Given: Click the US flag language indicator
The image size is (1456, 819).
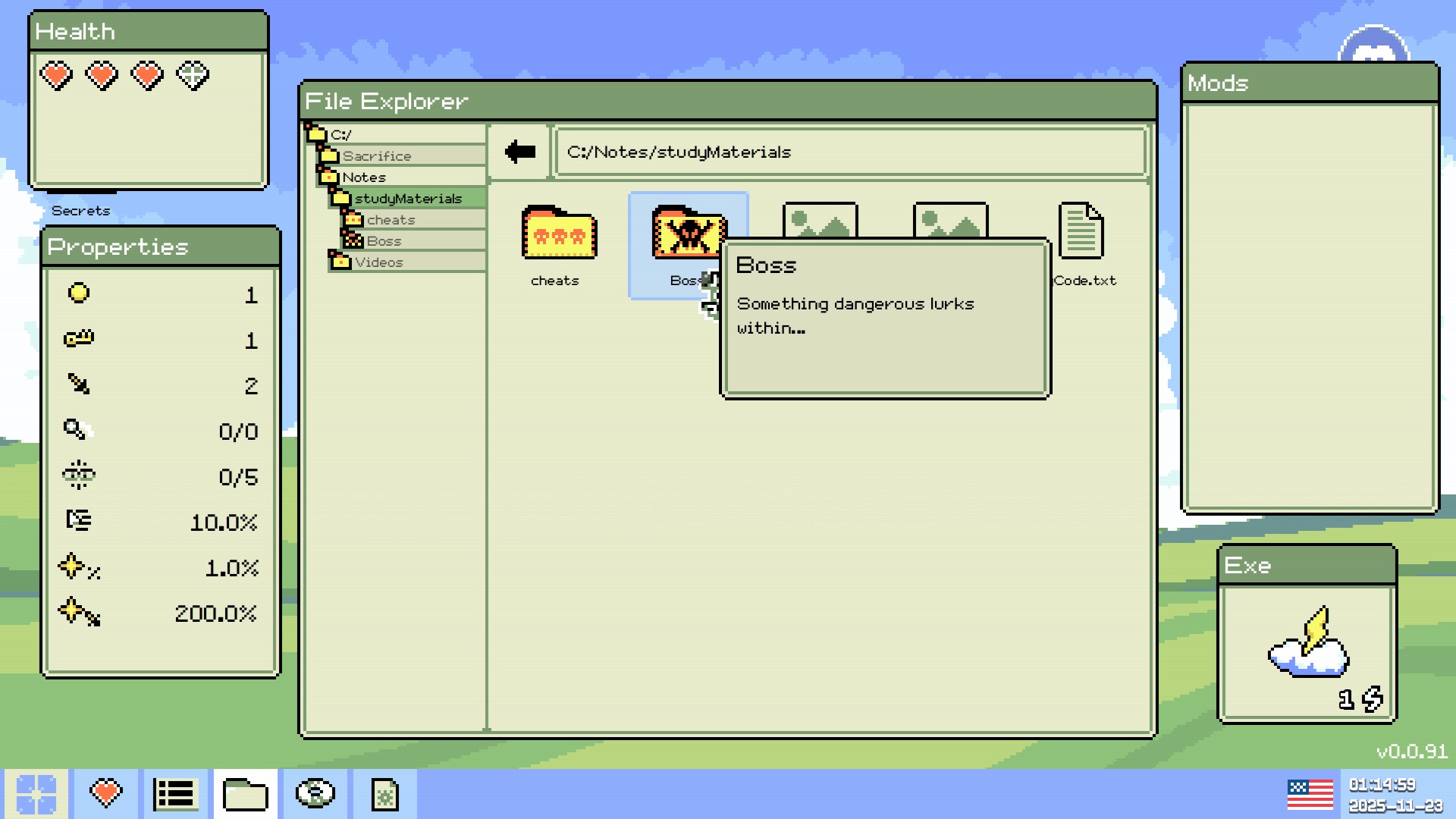Looking at the screenshot, I should (x=1310, y=794).
